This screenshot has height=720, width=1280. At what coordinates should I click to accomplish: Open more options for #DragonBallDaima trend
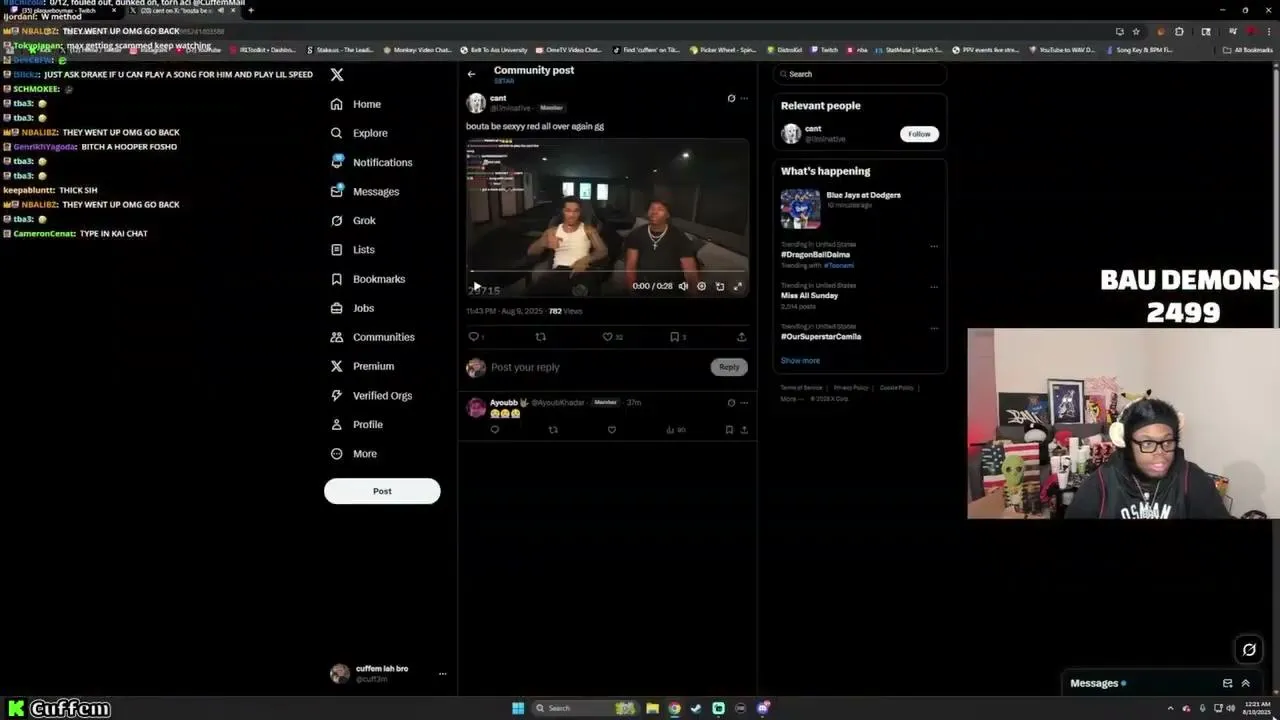[x=934, y=246]
